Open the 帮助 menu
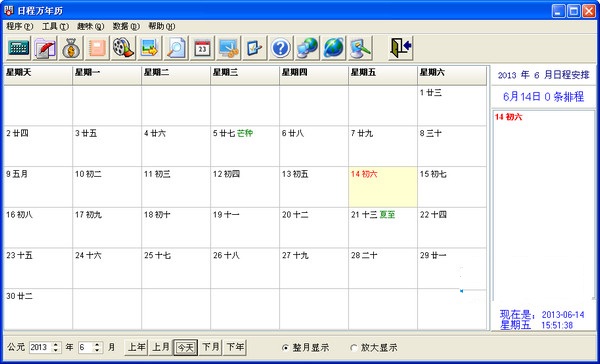600x364 pixels. pos(161,26)
